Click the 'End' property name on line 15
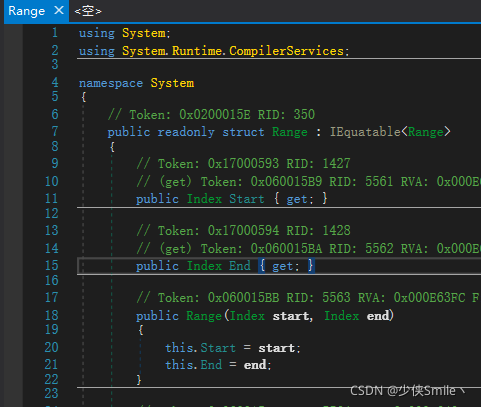 [240, 266]
